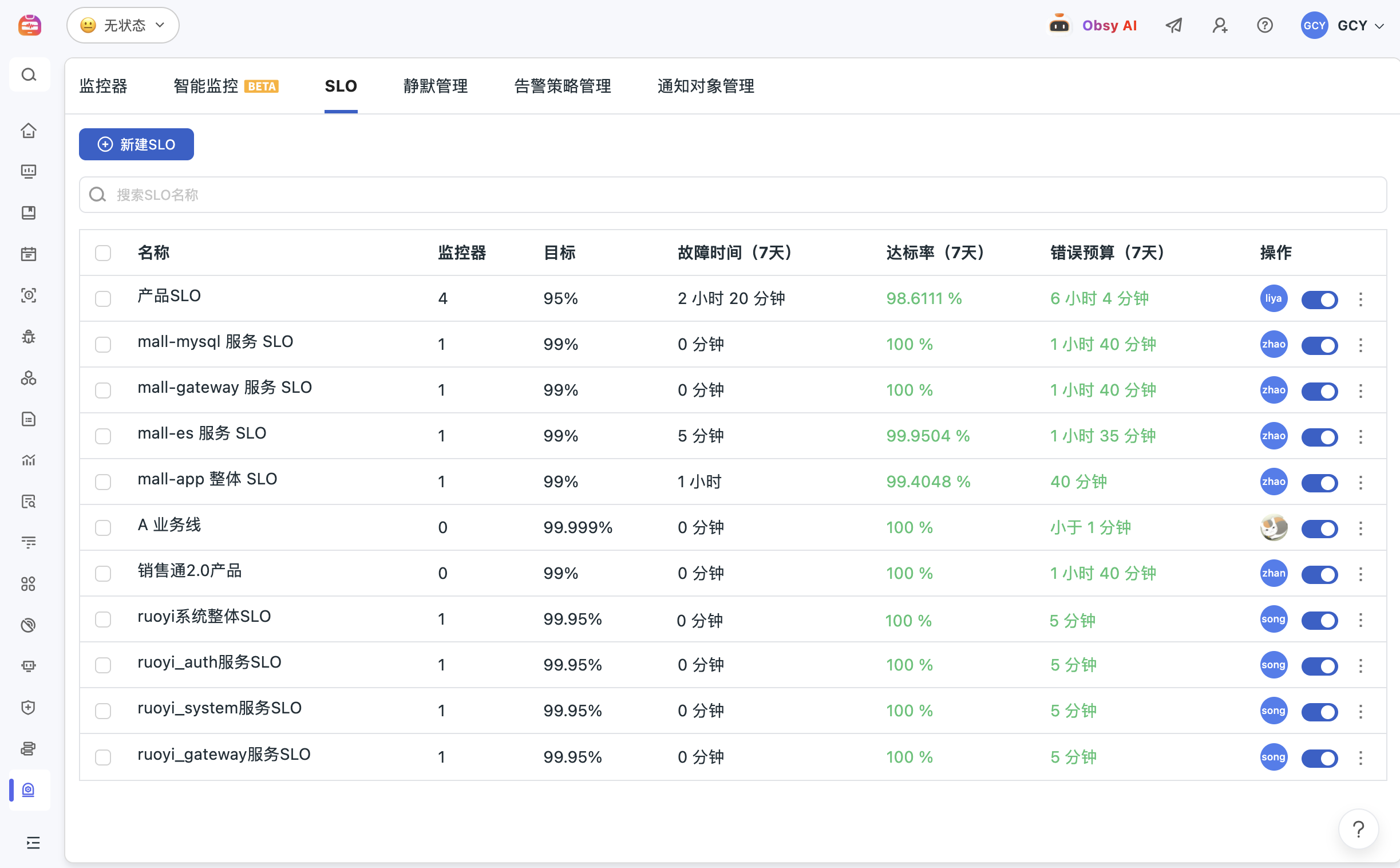1400x868 pixels.
Task: Open more actions for 销售通2.0产品
Action: click(x=1361, y=574)
